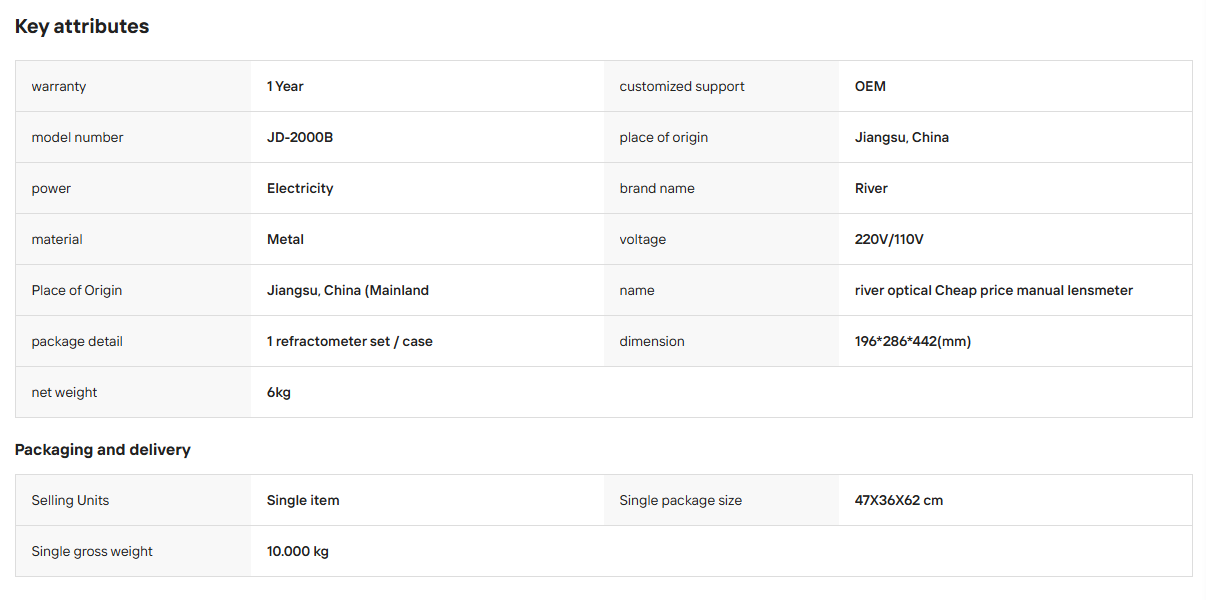Screen dimensions: 1206x600
Task: Click the Key attributes heading
Action: click(x=82, y=27)
